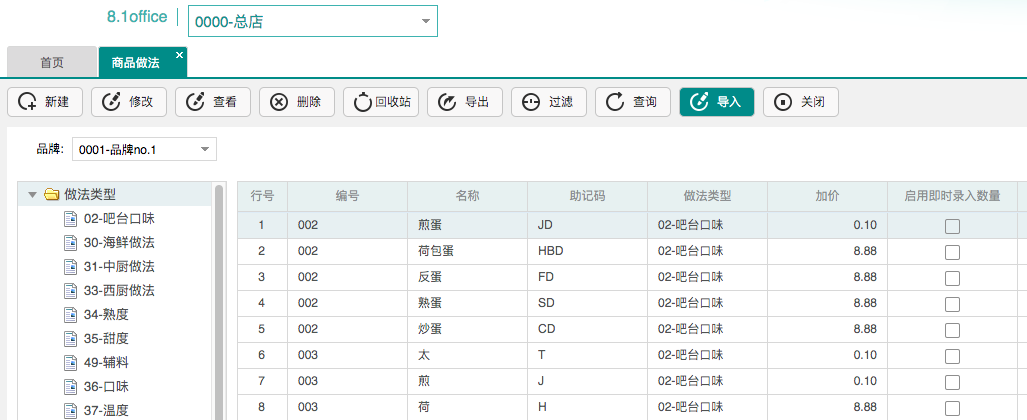Click the tree panel vertical scrollbar
The height and width of the screenshot is (420, 1027).
[x=219, y=300]
